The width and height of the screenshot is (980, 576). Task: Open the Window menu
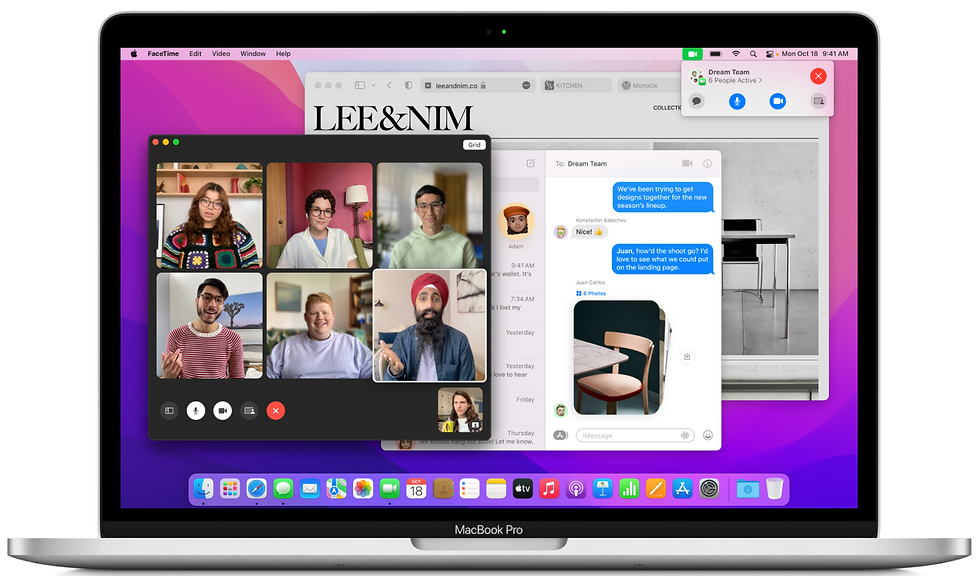tap(253, 54)
